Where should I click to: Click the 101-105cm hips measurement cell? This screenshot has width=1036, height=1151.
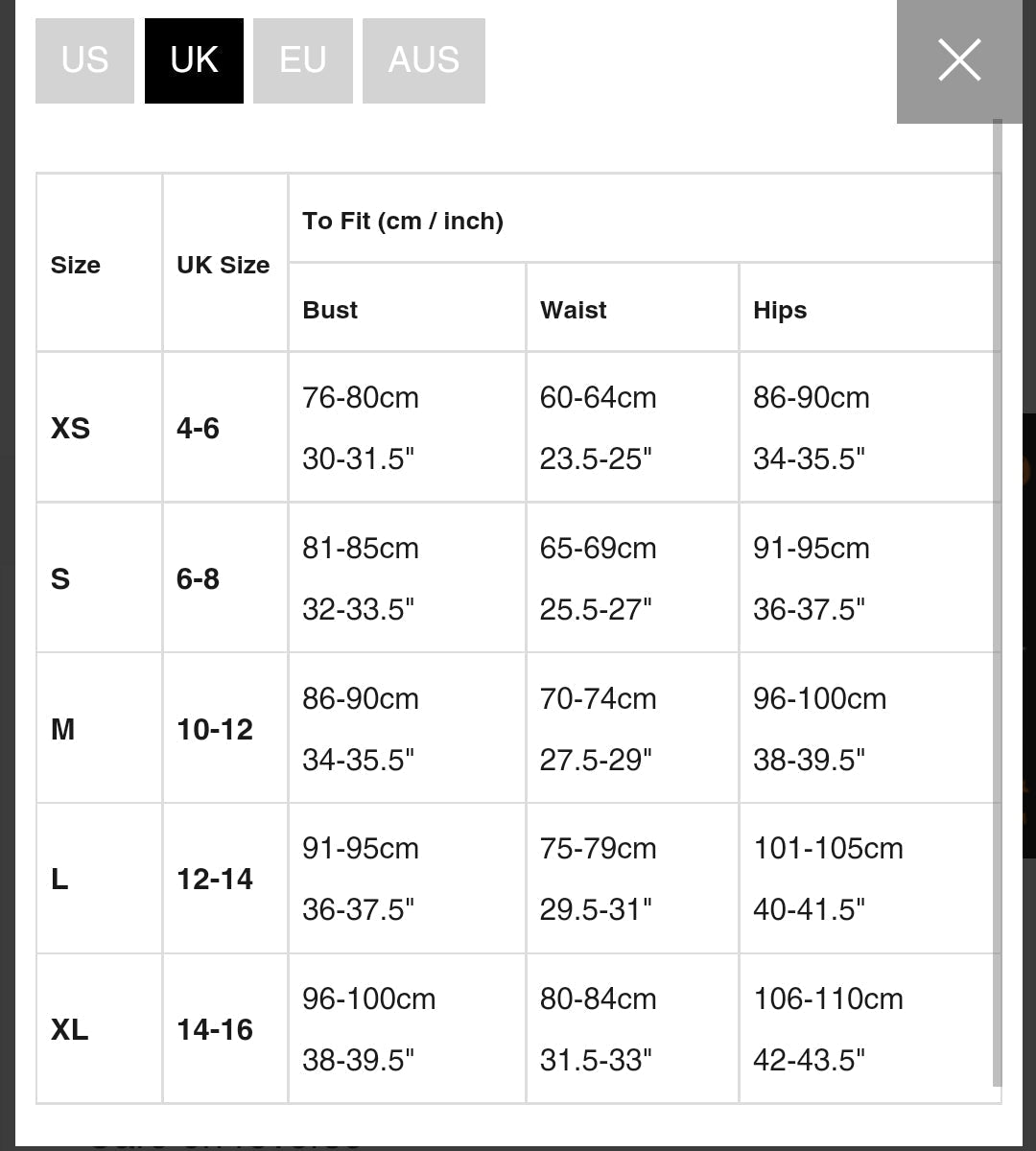[828, 849]
